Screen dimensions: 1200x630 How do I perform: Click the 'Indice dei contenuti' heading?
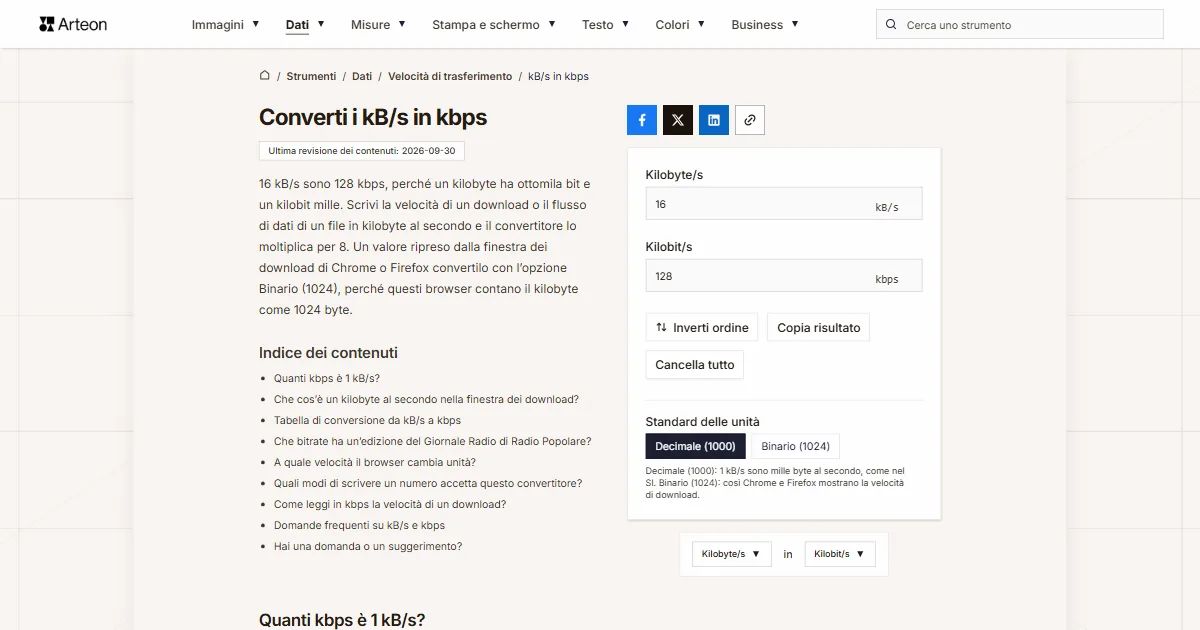[x=328, y=353]
